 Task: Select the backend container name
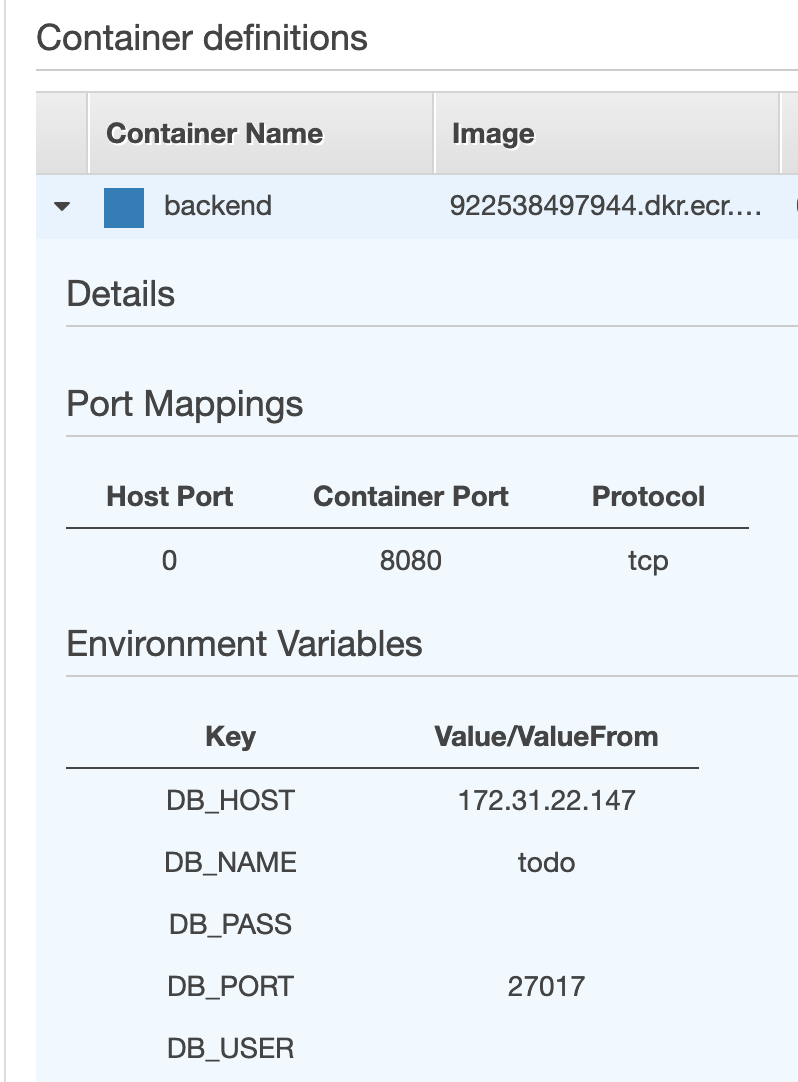coord(217,206)
